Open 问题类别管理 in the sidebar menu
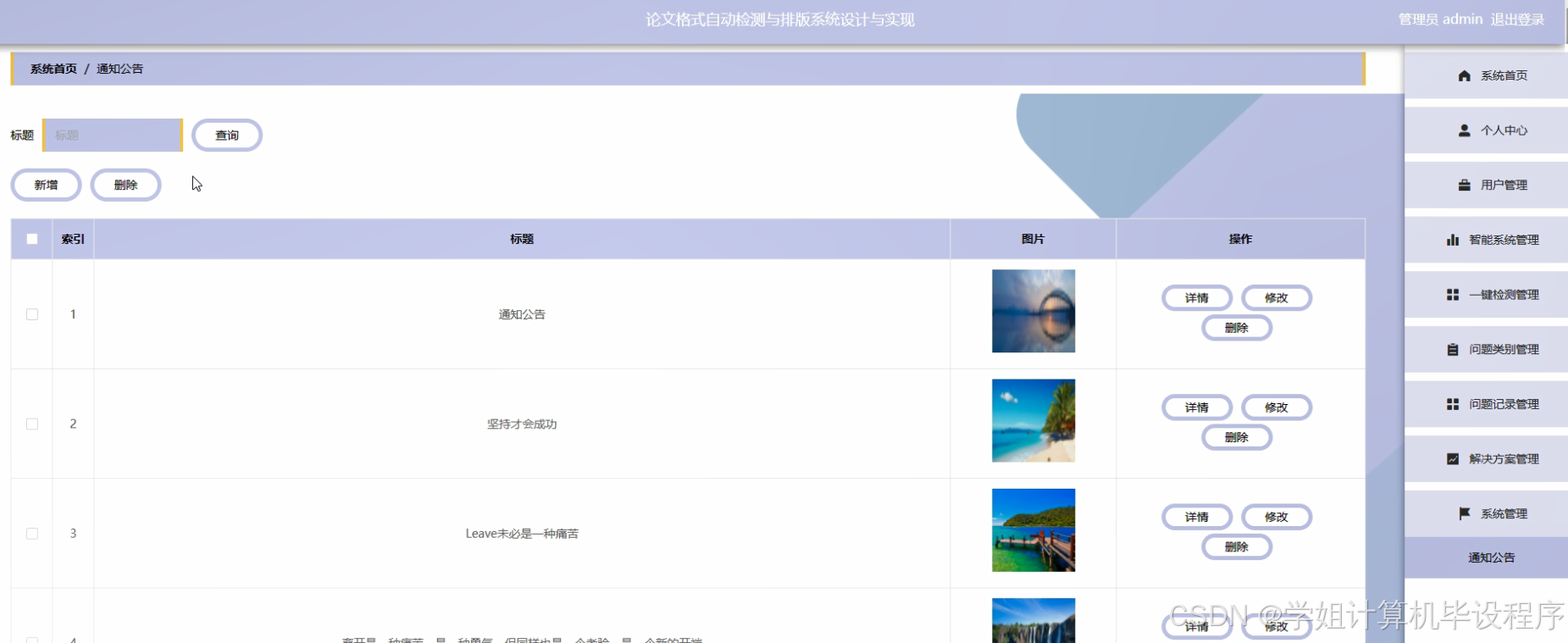This screenshot has height=643, width=1568. pyautogui.click(x=1486, y=349)
